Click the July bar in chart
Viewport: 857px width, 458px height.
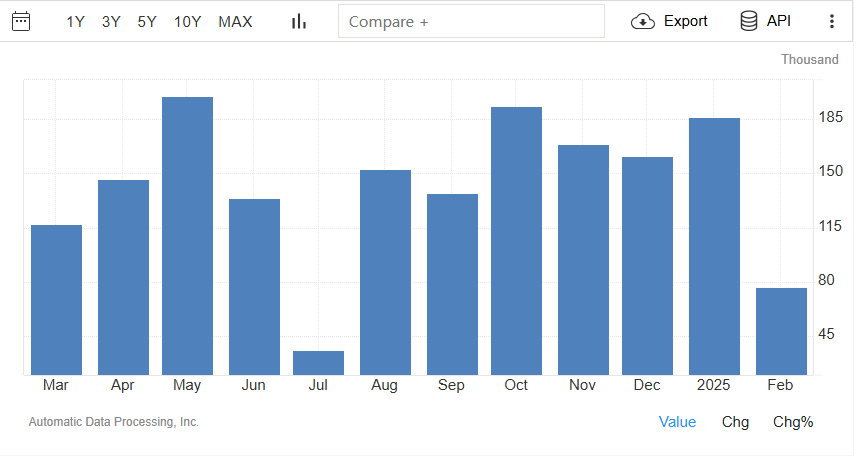318,363
